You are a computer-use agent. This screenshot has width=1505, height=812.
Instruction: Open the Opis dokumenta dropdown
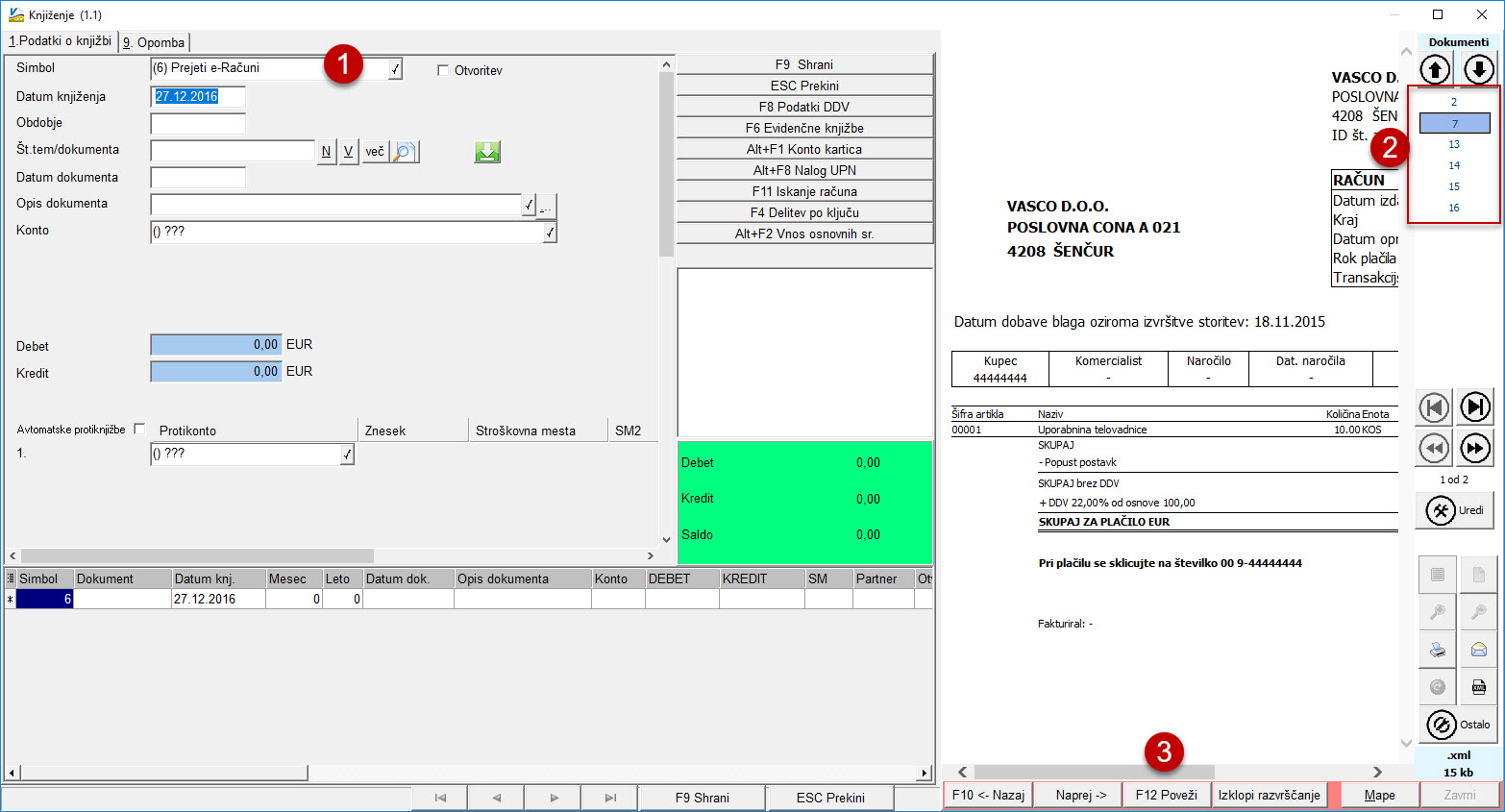(529, 205)
